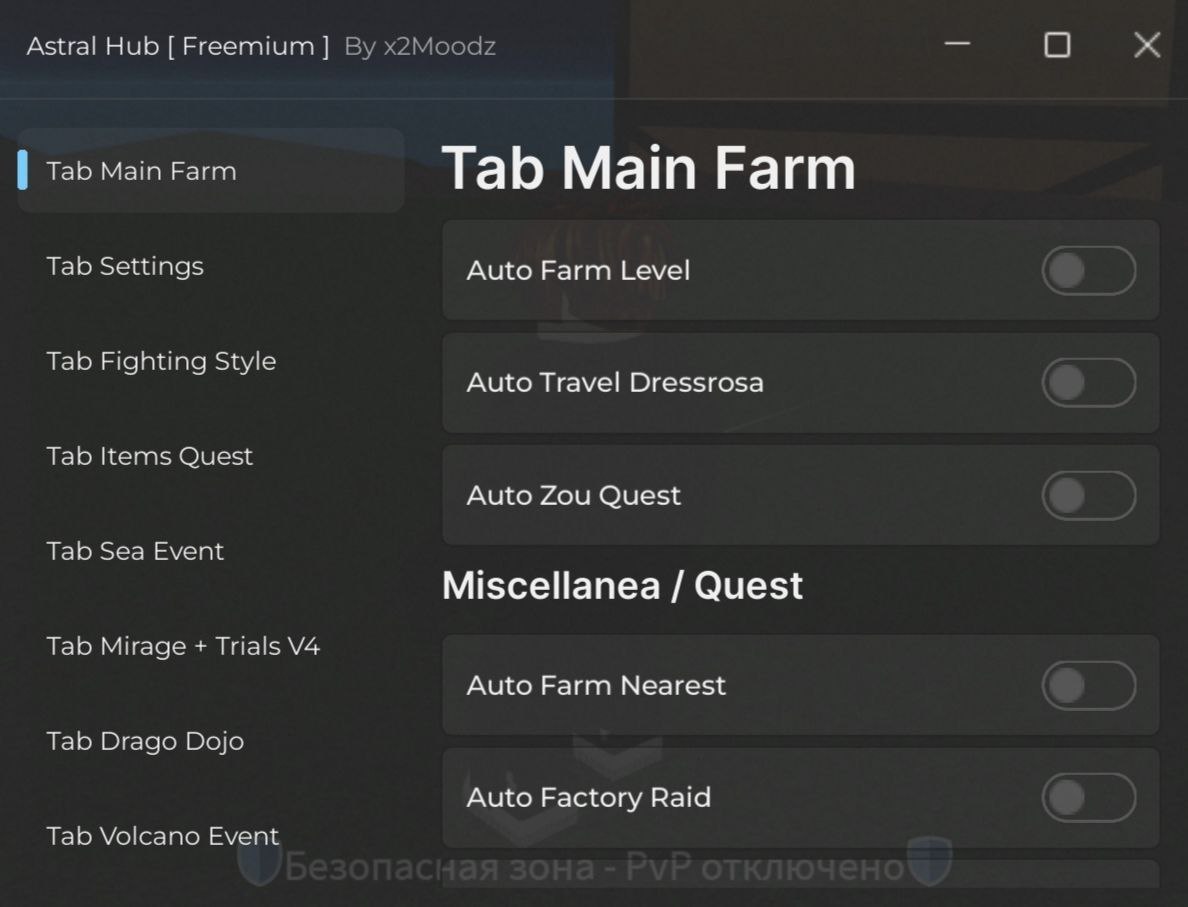1188x907 pixels.
Task: Open Tab Items Quest
Action: point(149,456)
